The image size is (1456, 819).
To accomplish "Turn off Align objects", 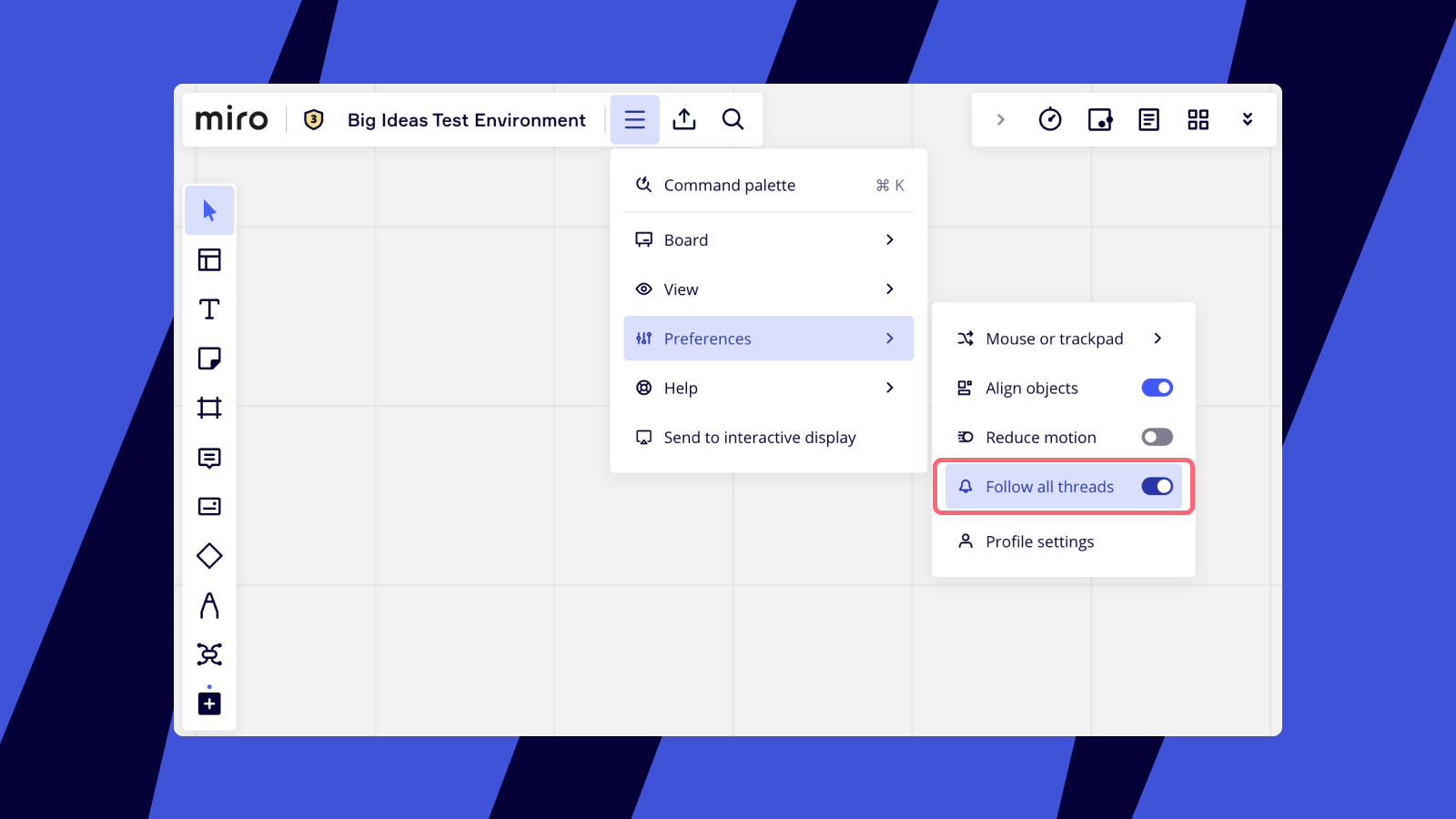I will coord(1157,388).
